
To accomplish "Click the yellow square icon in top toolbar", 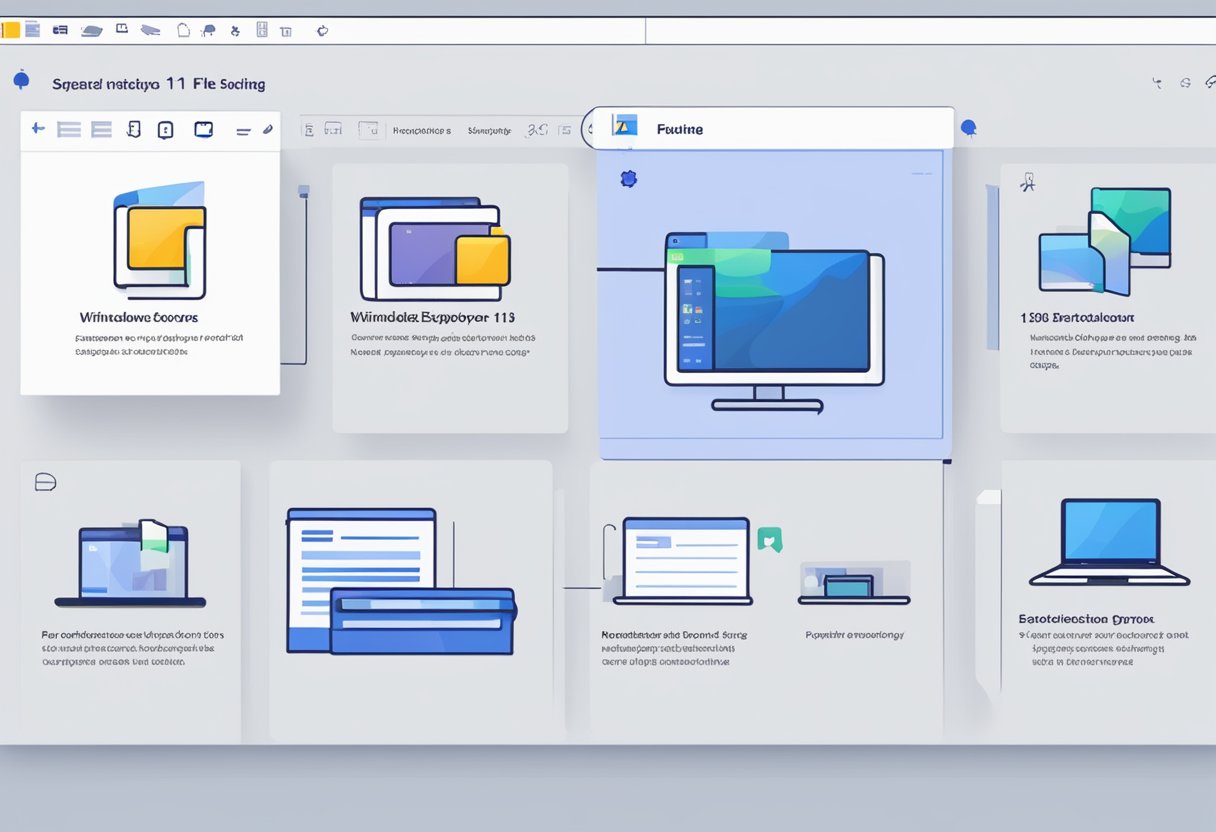I will 10,30.
